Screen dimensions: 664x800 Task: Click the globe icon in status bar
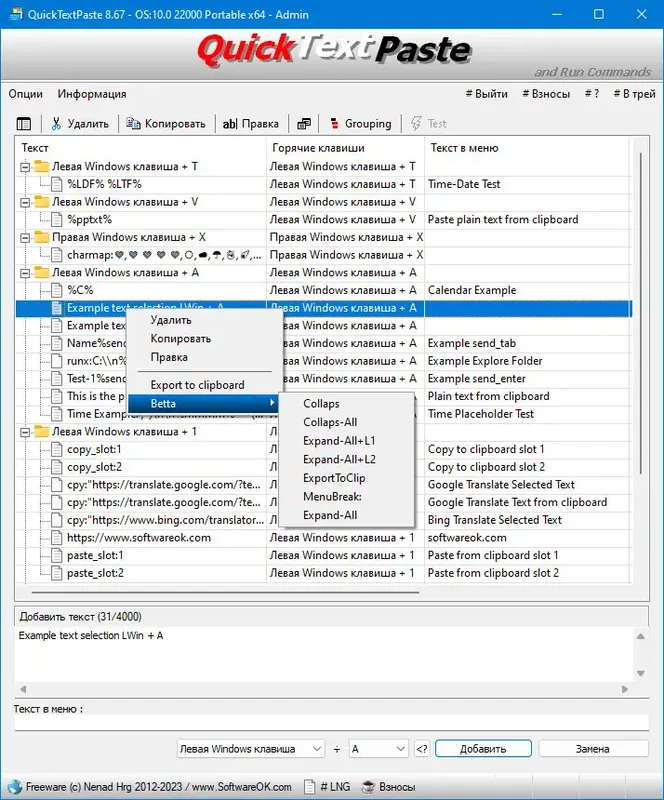pos(14,787)
